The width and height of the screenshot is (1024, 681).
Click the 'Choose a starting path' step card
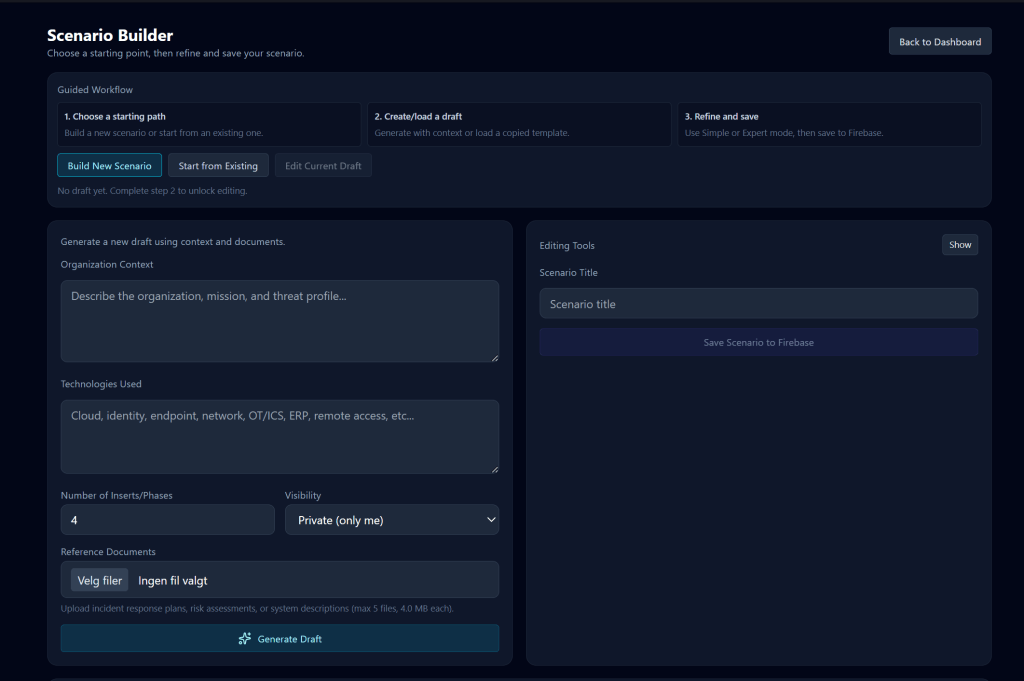pyautogui.click(x=209, y=123)
